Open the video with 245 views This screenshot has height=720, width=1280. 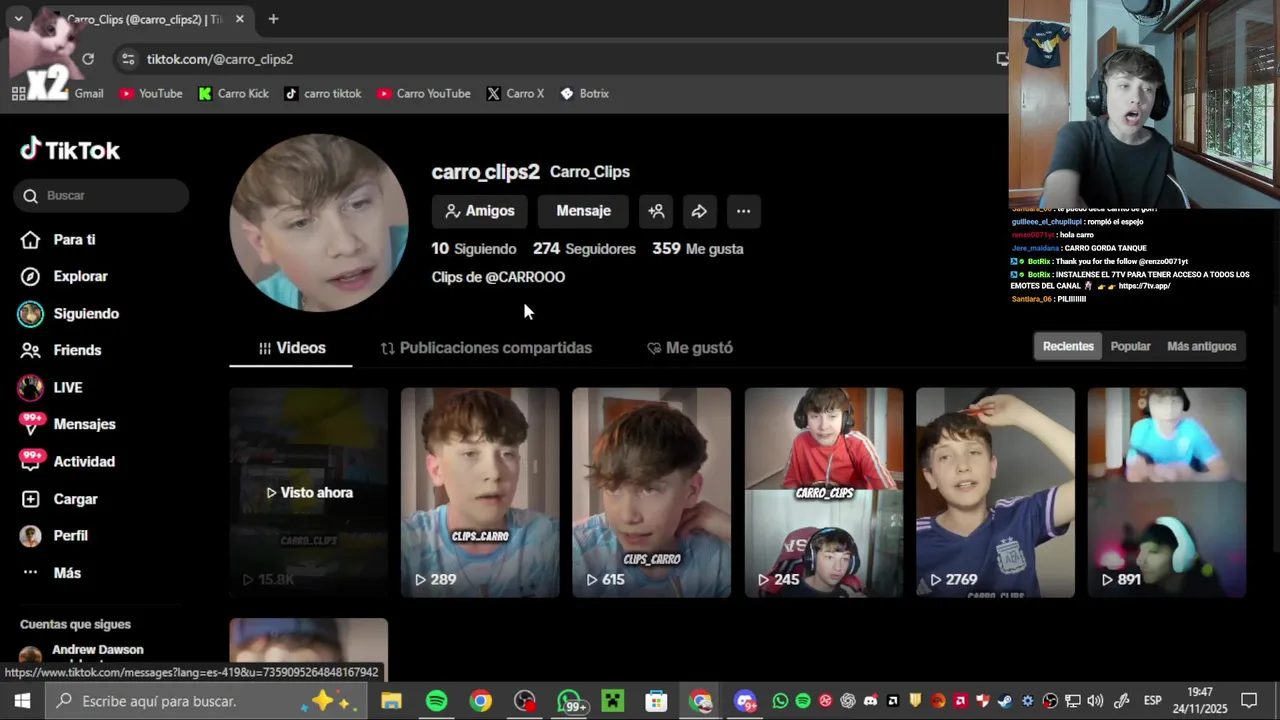pyautogui.click(x=823, y=493)
